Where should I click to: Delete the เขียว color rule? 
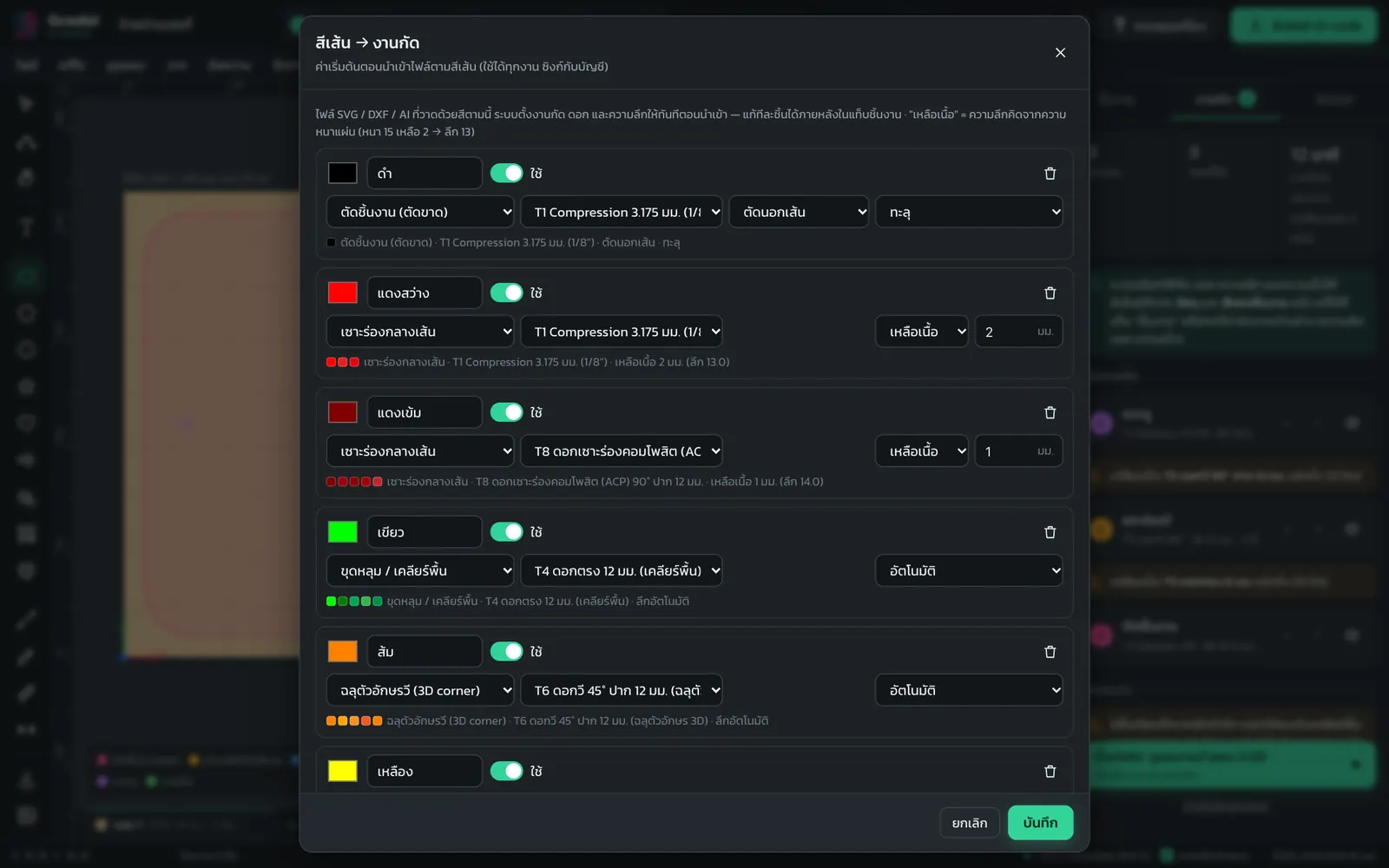(x=1050, y=532)
